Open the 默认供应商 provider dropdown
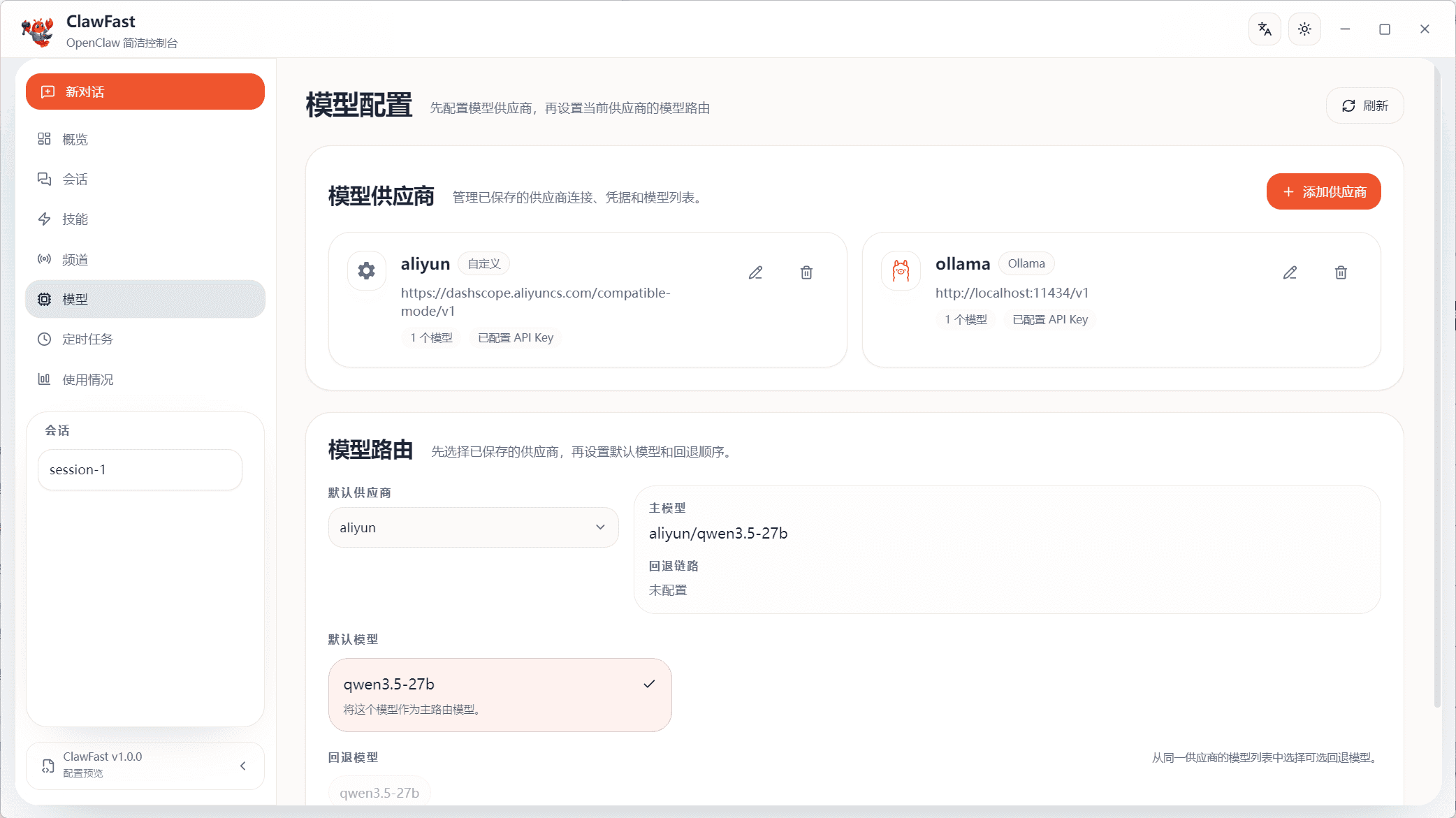Image resolution: width=1456 pixels, height=818 pixels. tap(473, 527)
